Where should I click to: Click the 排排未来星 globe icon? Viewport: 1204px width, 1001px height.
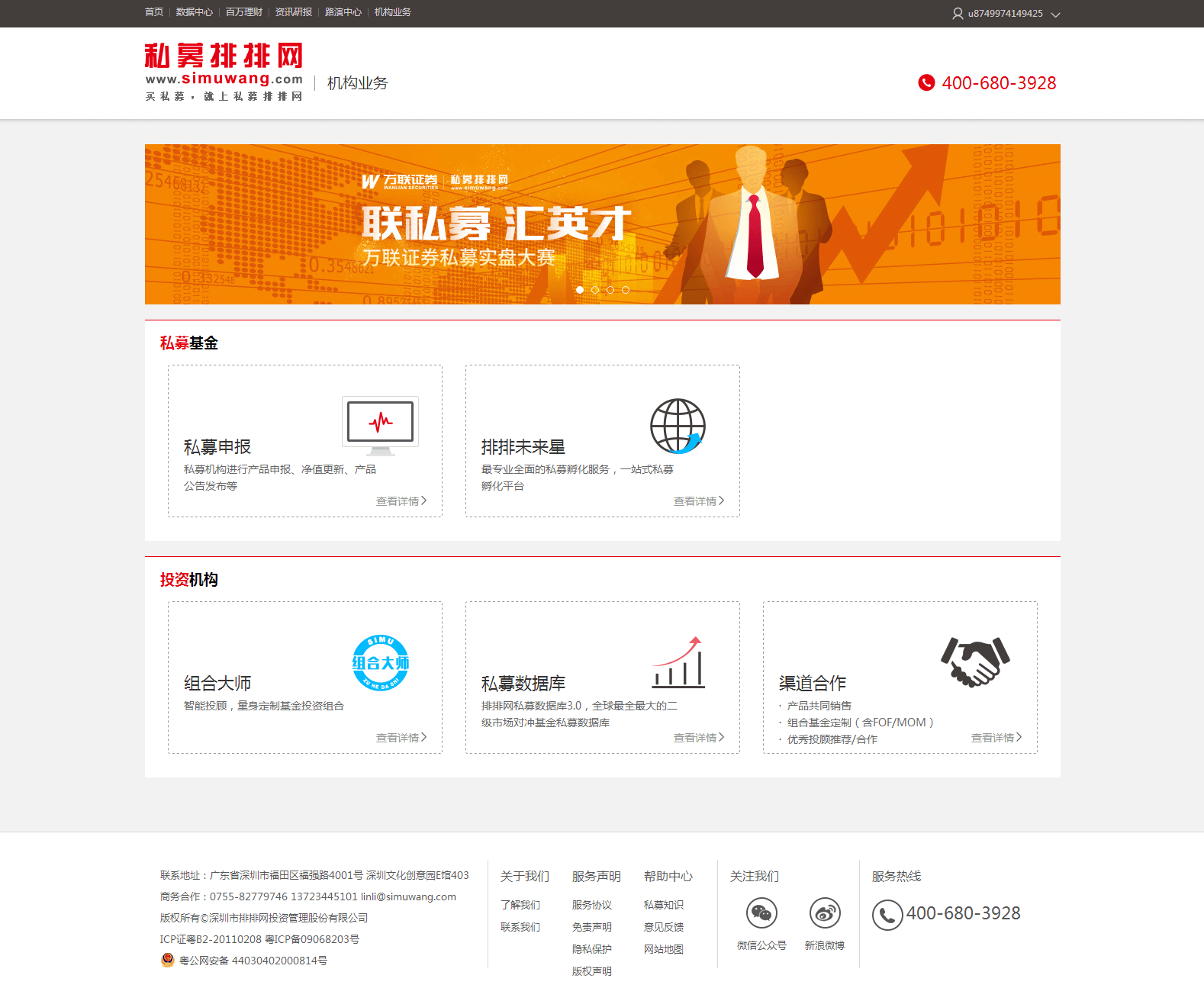click(678, 426)
